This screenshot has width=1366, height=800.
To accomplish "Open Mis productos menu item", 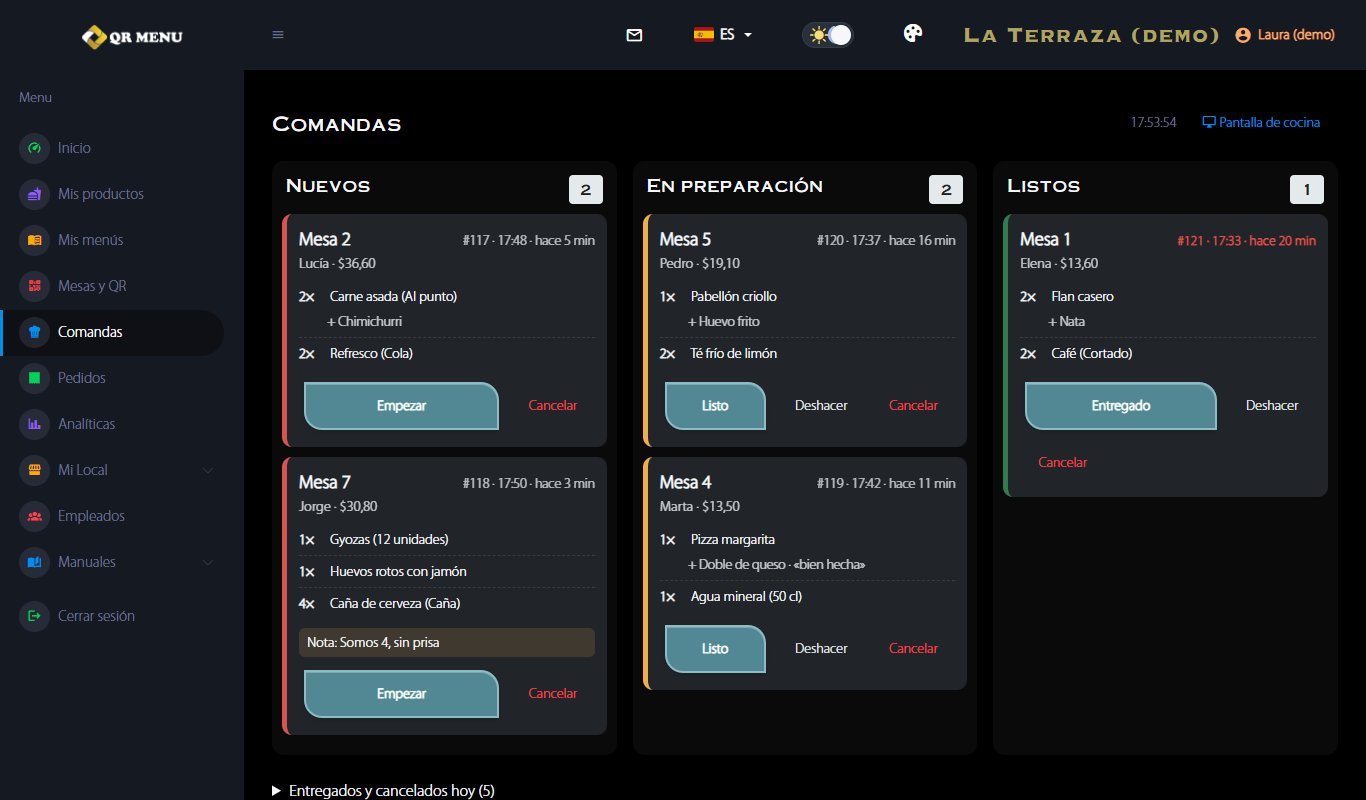I will point(101,194).
